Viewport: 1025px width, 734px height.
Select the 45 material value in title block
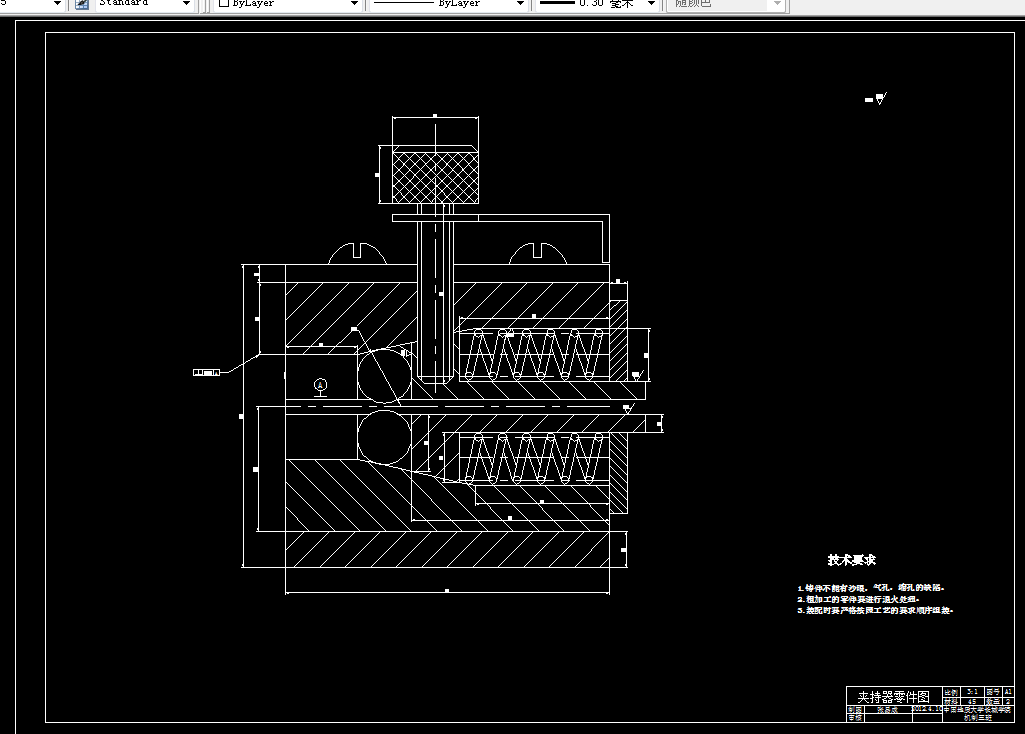click(972, 701)
